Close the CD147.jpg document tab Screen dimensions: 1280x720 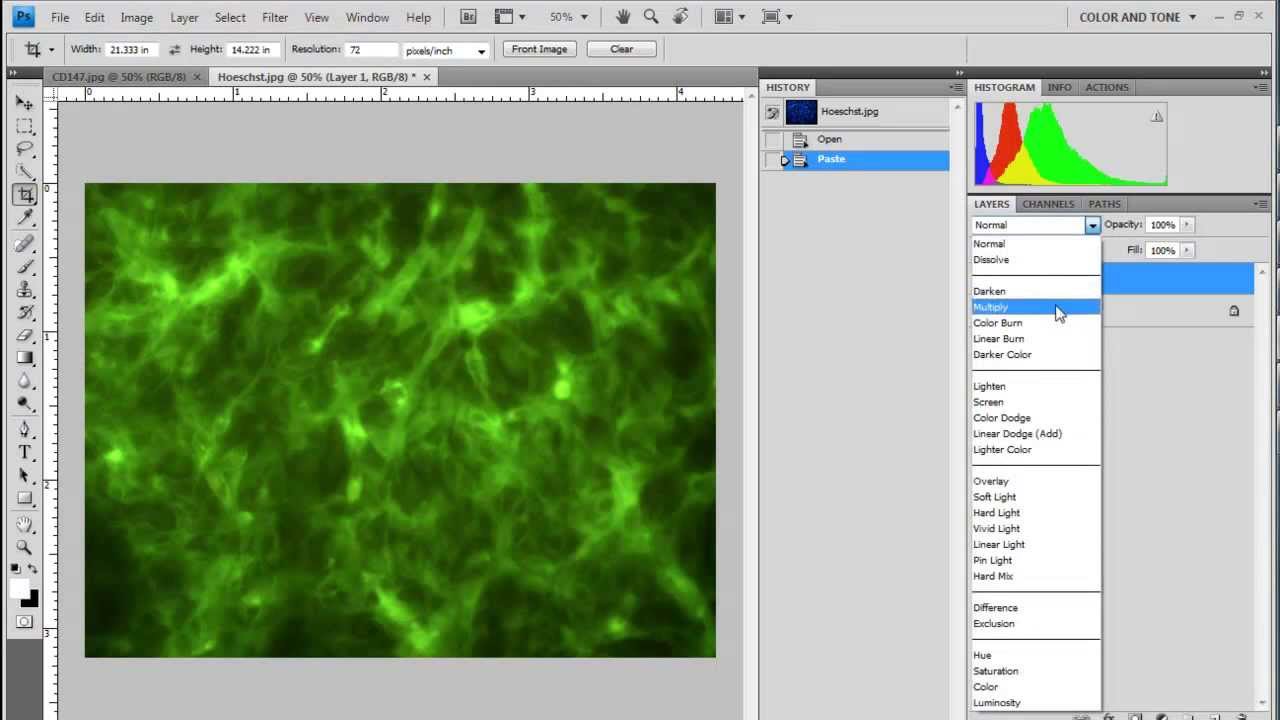coord(197,77)
